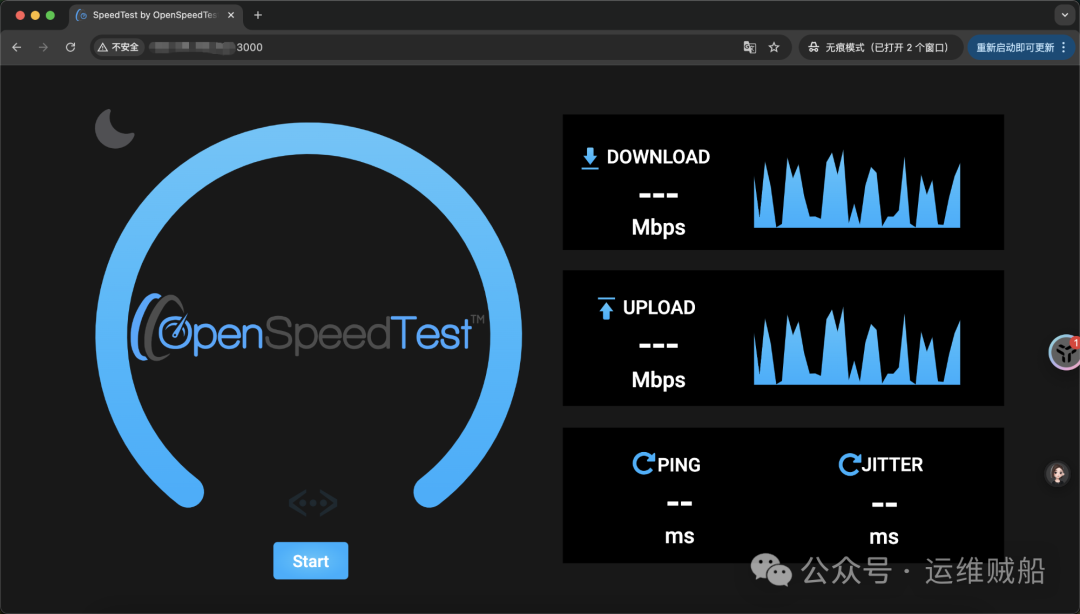Viewport: 1080px width, 614px height.
Task: Open a new browser tab
Action: pos(258,15)
